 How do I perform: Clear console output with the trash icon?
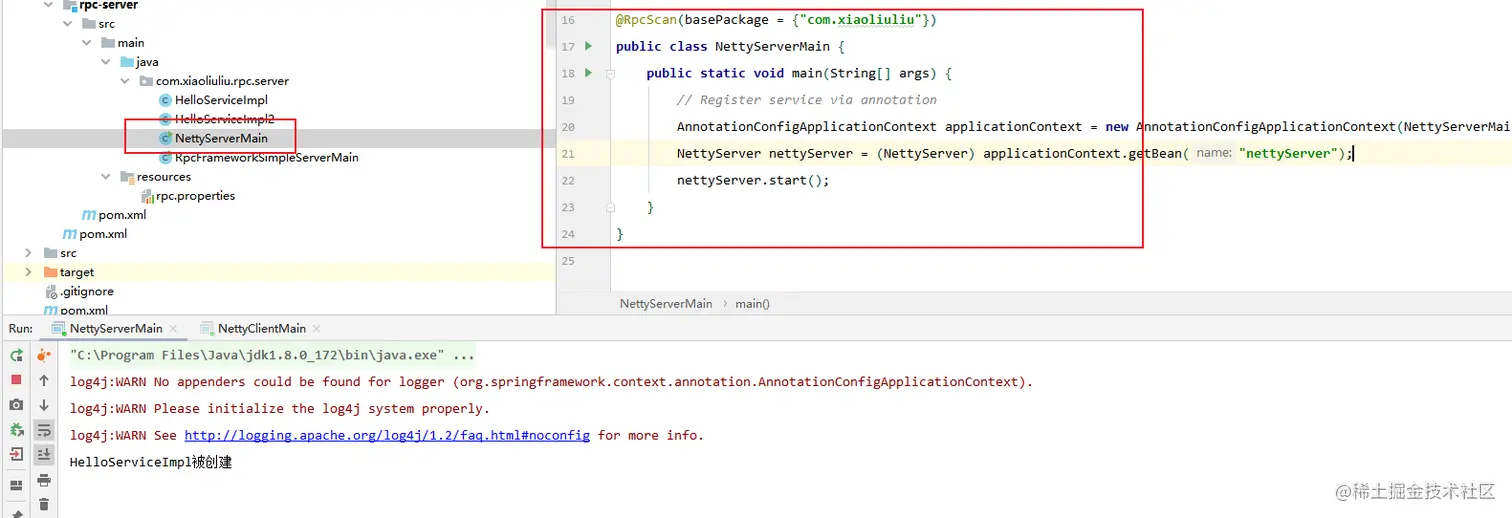pos(44,505)
